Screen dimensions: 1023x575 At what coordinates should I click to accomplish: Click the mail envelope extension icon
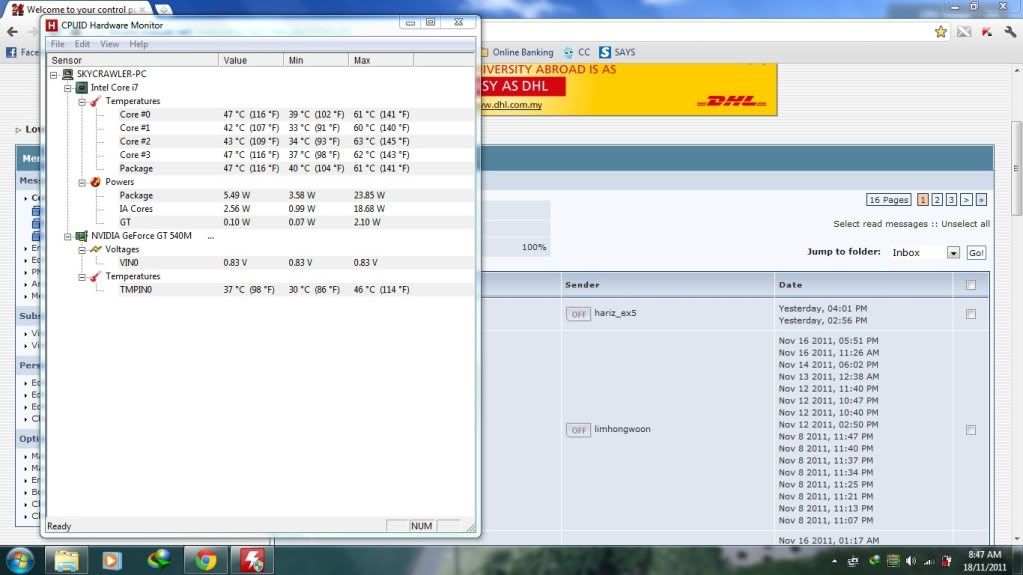[x=964, y=32]
